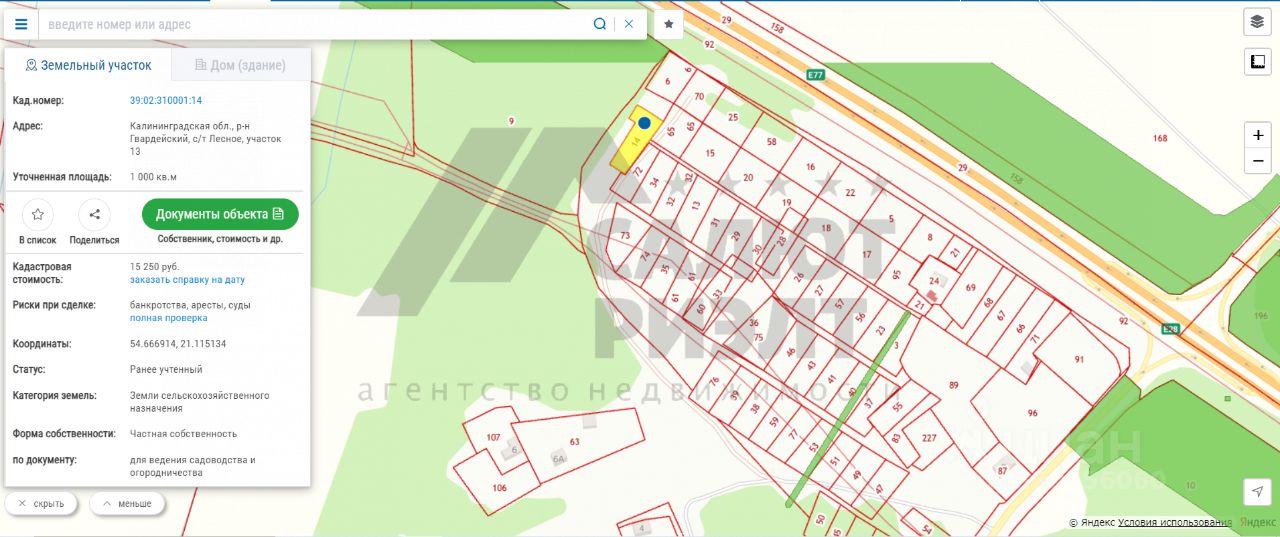Locate me with the geolocation arrow
This screenshot has height=537, width=1280.
click(x=1257, y=491)
